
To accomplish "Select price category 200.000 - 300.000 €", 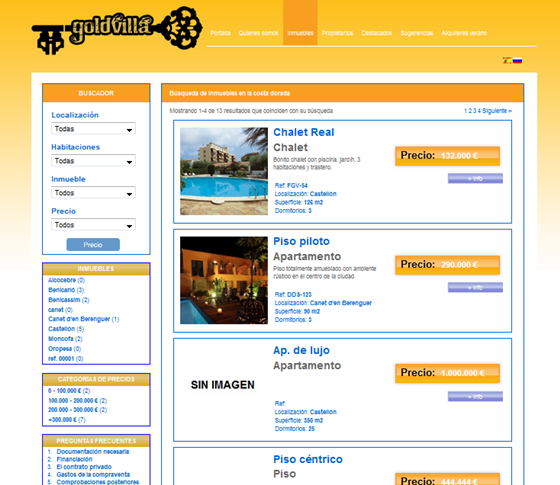I will 78,410.
